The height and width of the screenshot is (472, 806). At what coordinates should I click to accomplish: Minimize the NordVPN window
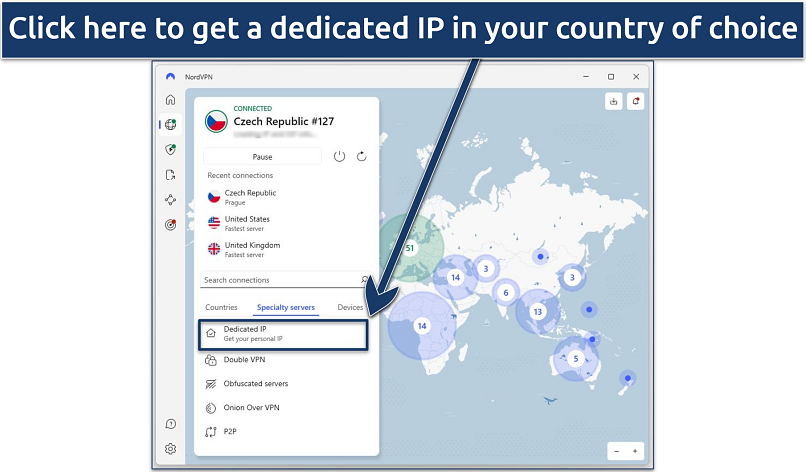point(586,77)
